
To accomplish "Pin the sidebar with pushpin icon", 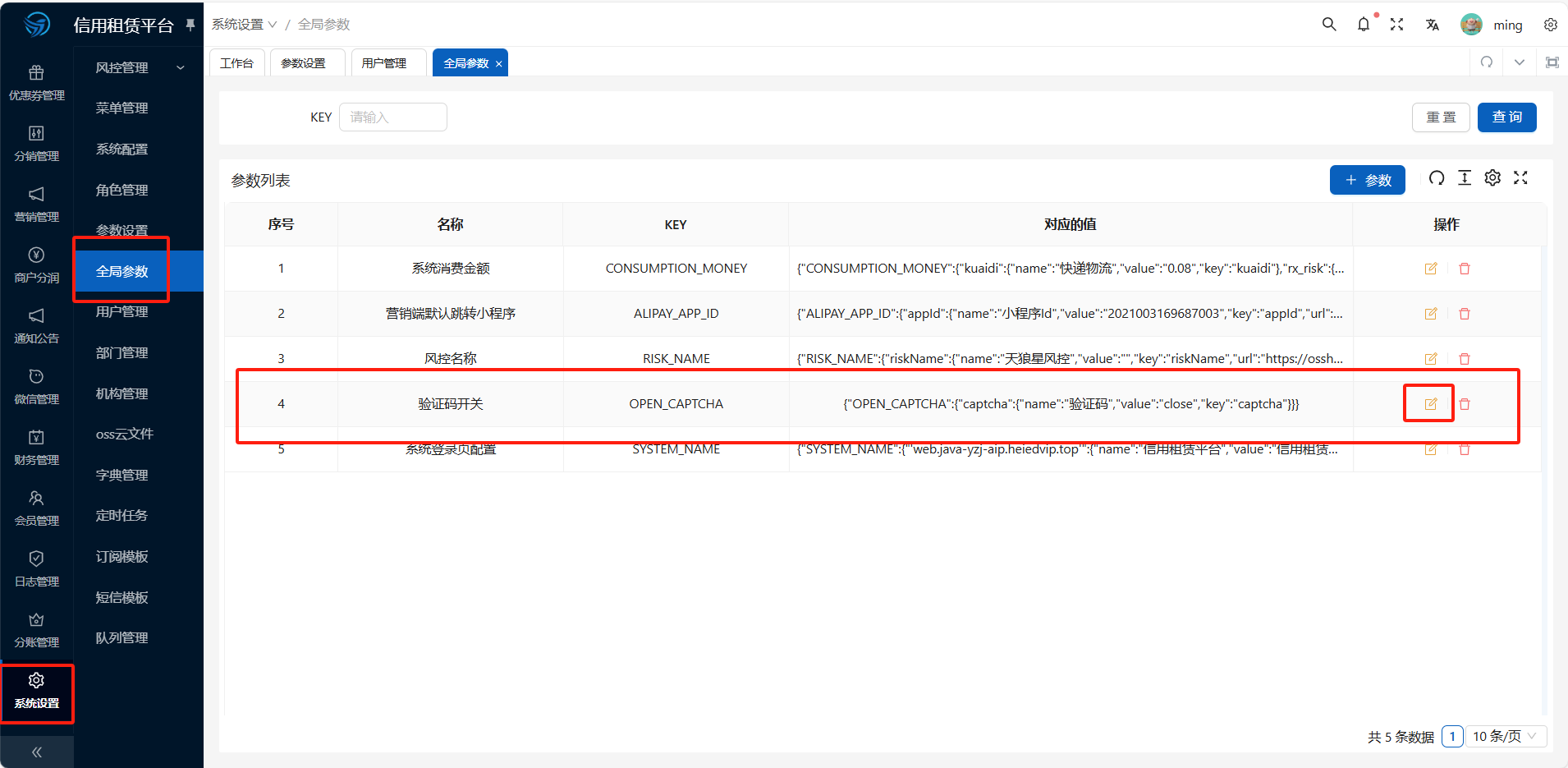I will click(x=190, y=25).
